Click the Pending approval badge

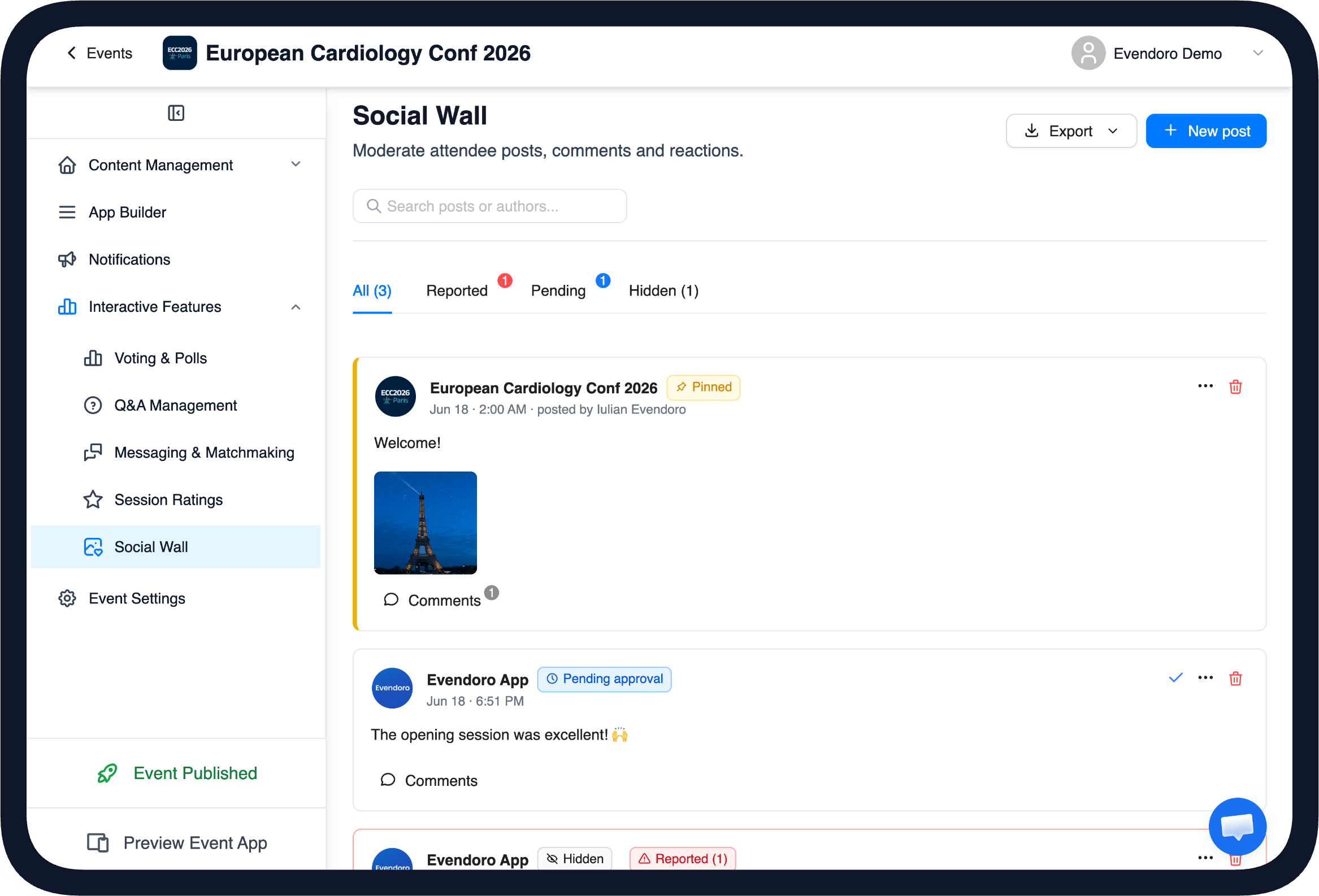(x=604, y=679)
